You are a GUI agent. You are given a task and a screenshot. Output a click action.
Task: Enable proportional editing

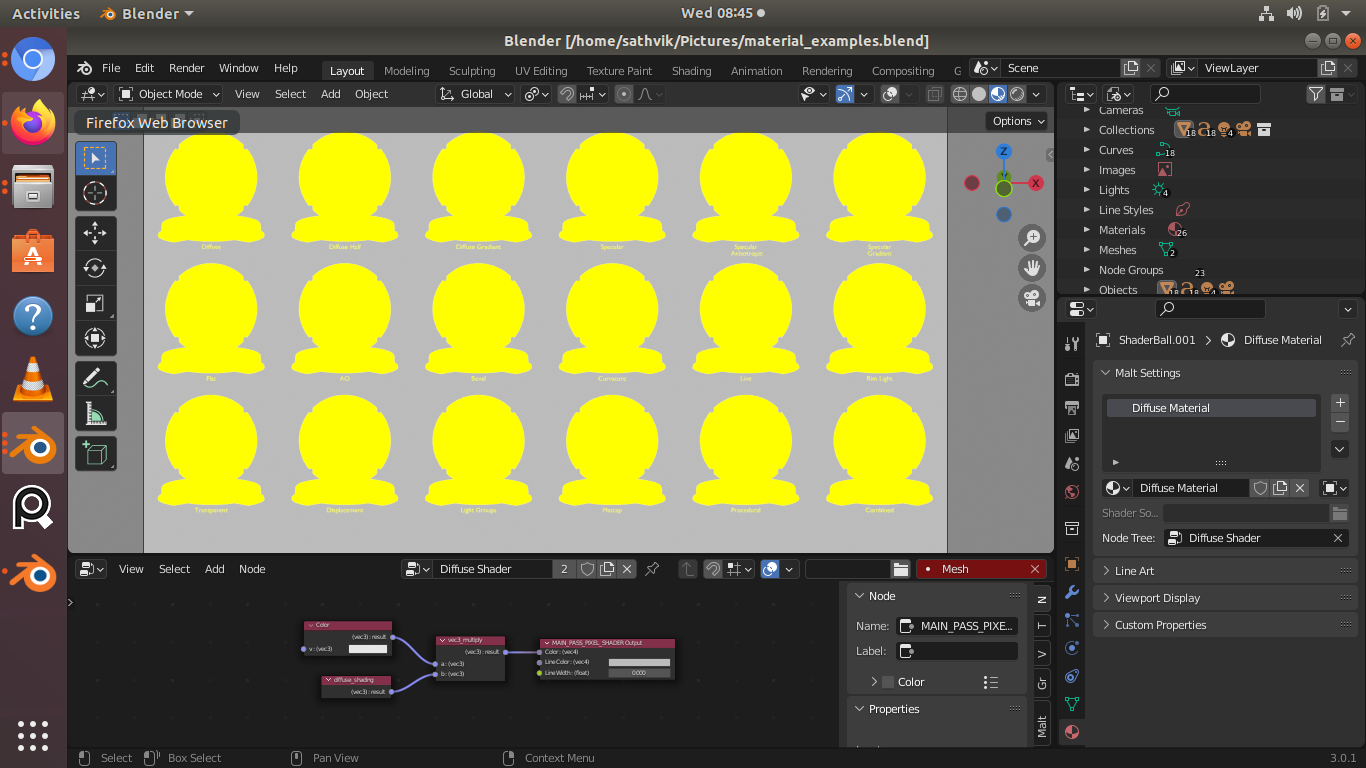(x=623, y=93)
